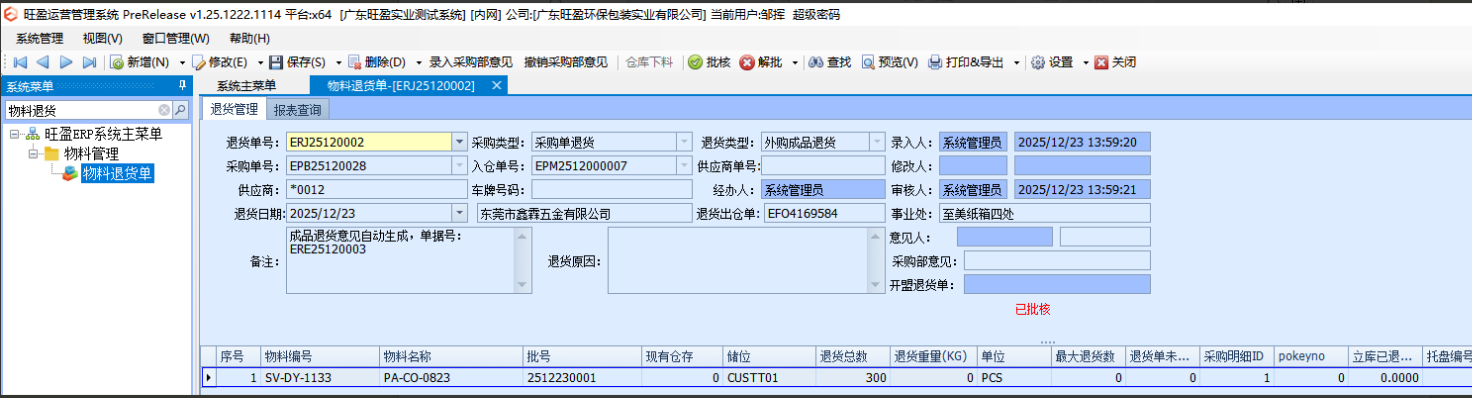
Task: Collapse the 物料管理 folder node
Action: [33, 154]
